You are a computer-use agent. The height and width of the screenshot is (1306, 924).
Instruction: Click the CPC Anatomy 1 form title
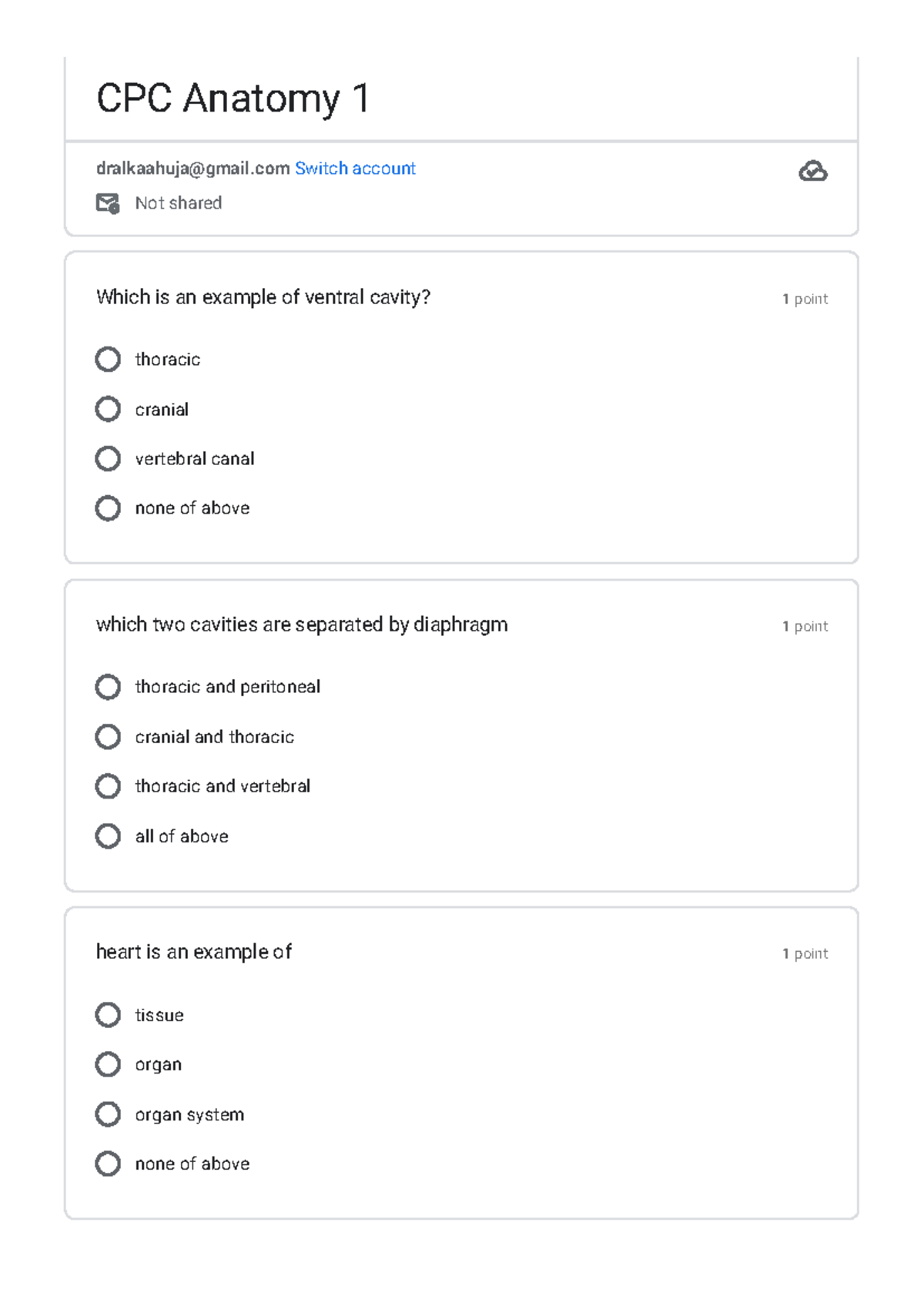point(233,99)
